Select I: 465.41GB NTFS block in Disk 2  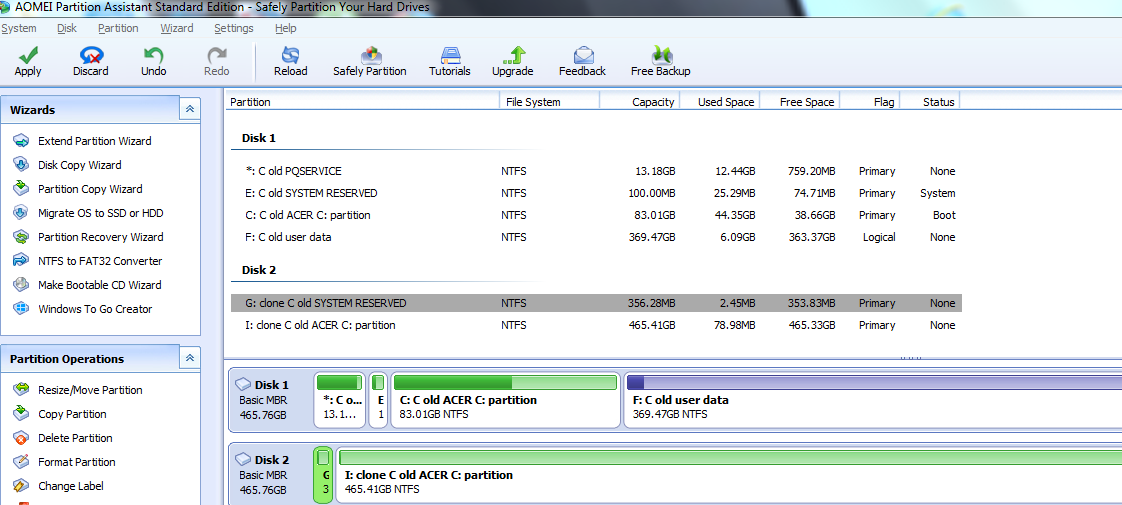coord(730,475)
